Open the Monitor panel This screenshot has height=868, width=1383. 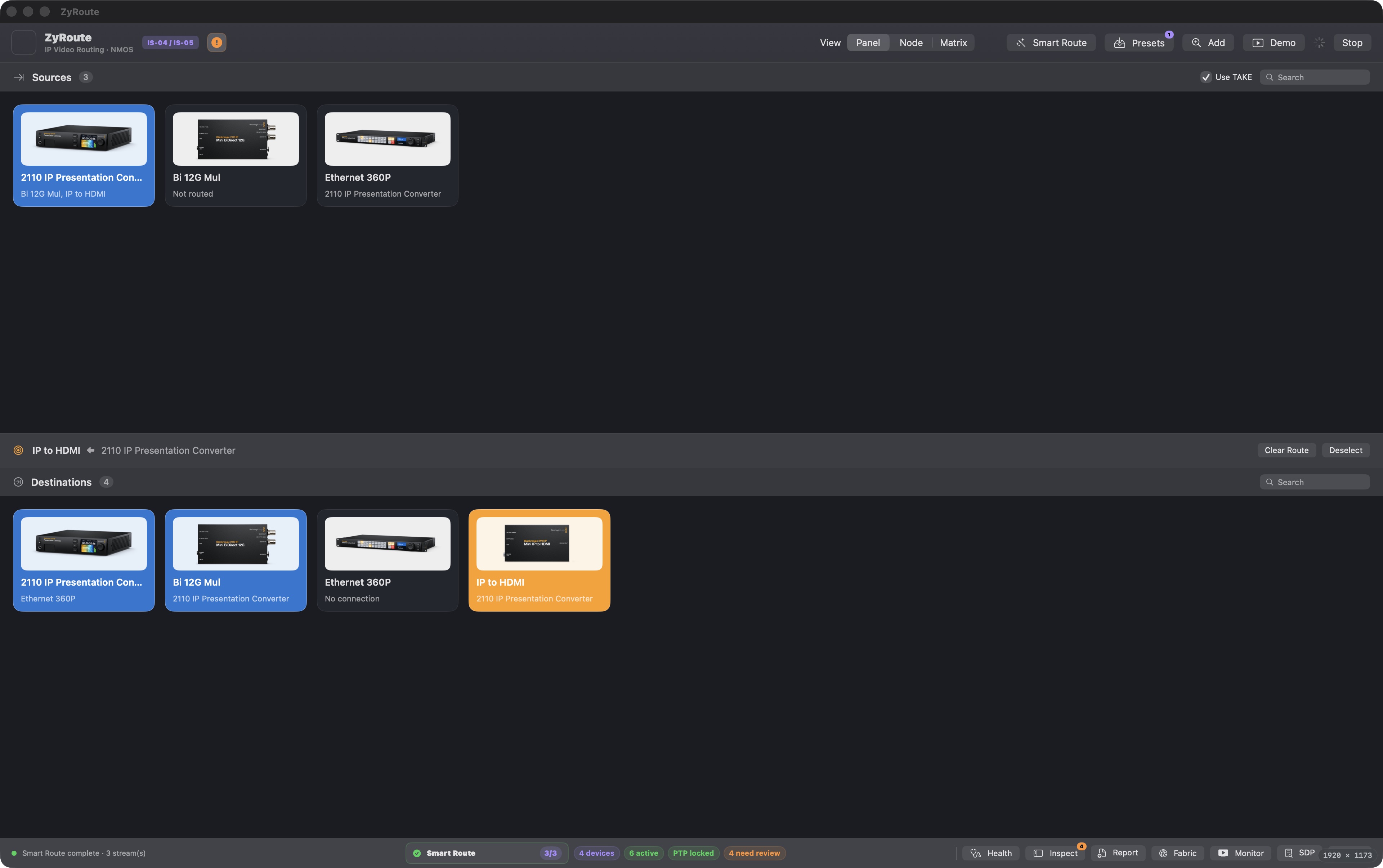1241,853
